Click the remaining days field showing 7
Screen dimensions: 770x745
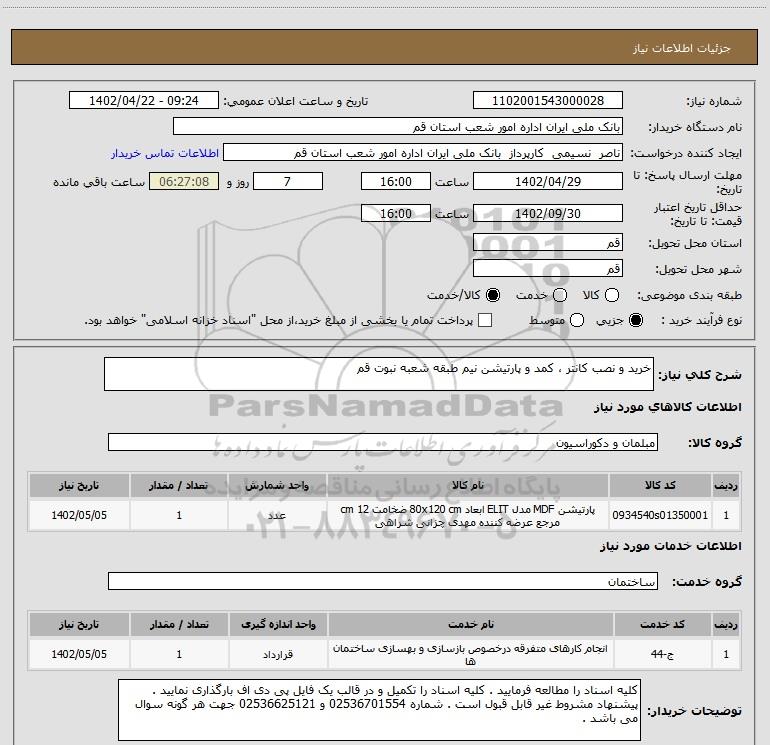click(288, 182)
